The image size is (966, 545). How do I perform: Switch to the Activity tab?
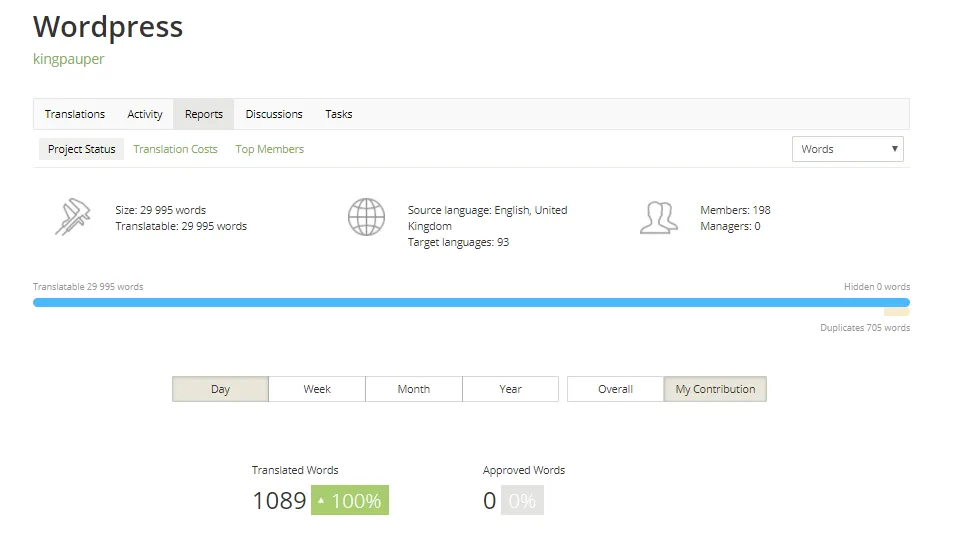pyautogui.click(x=145, y=114)
